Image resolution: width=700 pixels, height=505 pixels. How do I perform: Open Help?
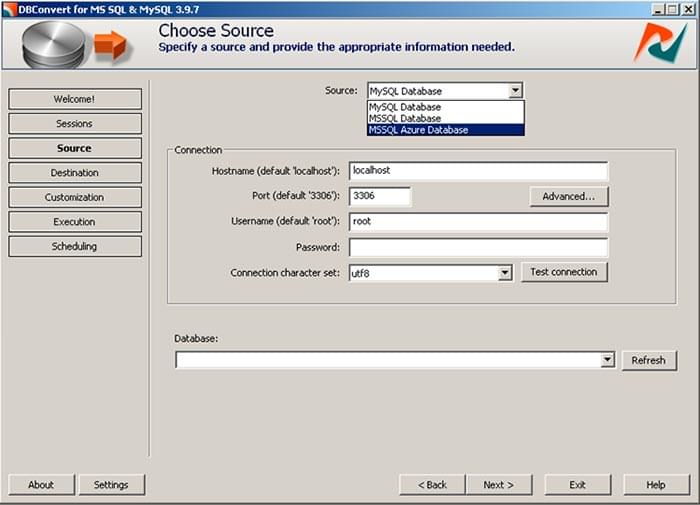[x=656, y=485]
